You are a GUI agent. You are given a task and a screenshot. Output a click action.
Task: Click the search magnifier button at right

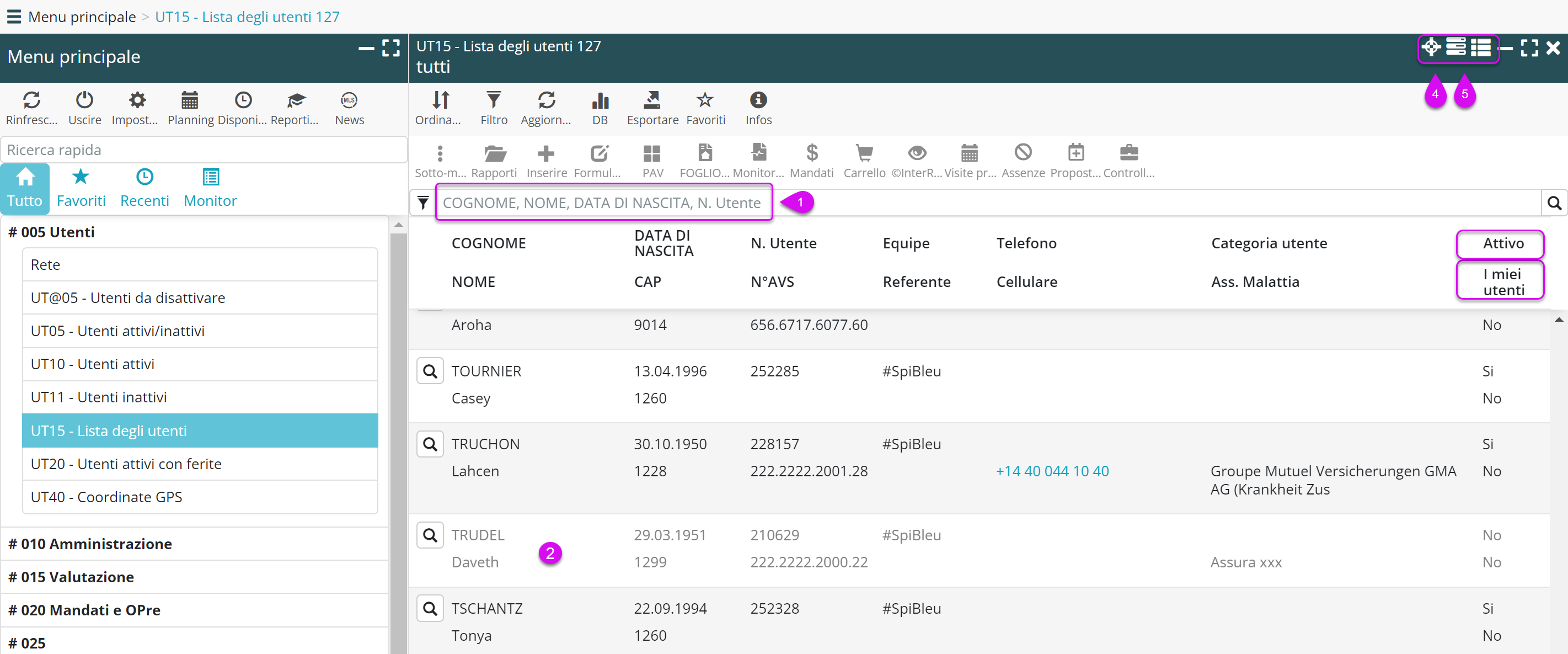(1554, 203)
